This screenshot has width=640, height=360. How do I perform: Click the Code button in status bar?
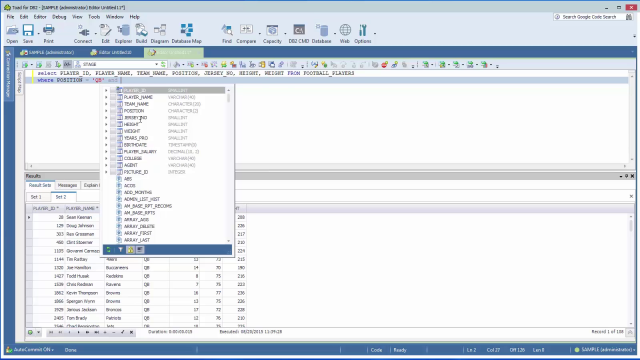[376, 350]
